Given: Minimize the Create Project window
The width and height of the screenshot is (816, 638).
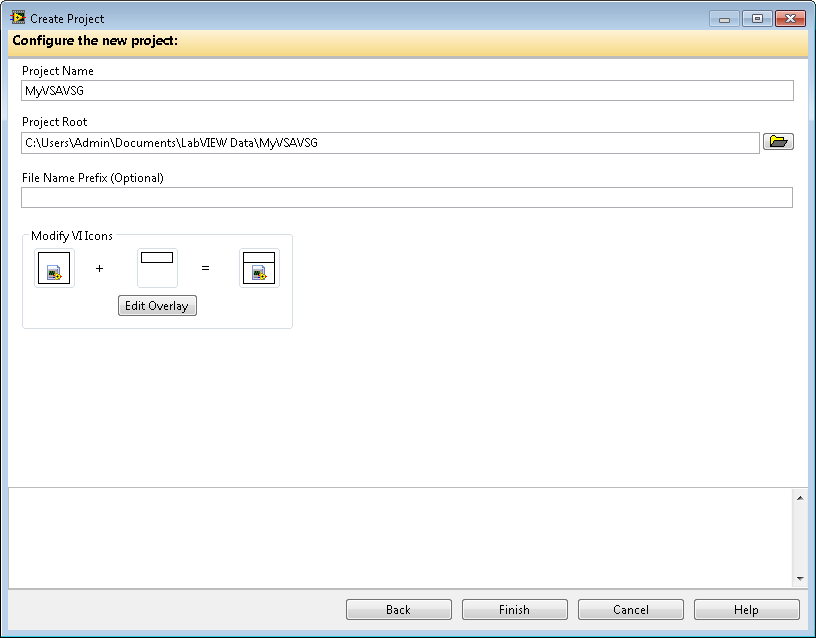Looking at the screenshot, I should pos(724,19).
